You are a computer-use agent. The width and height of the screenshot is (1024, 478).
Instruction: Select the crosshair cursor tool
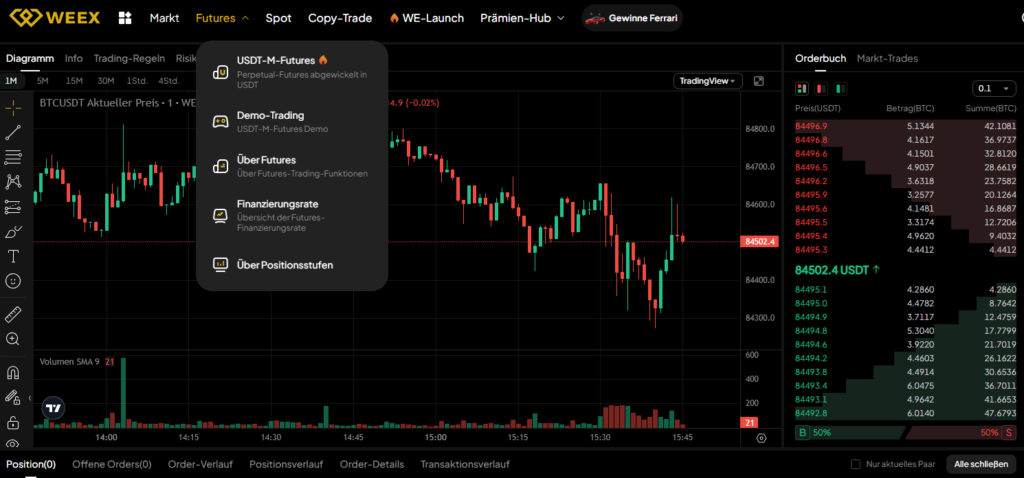pos(13,107)
